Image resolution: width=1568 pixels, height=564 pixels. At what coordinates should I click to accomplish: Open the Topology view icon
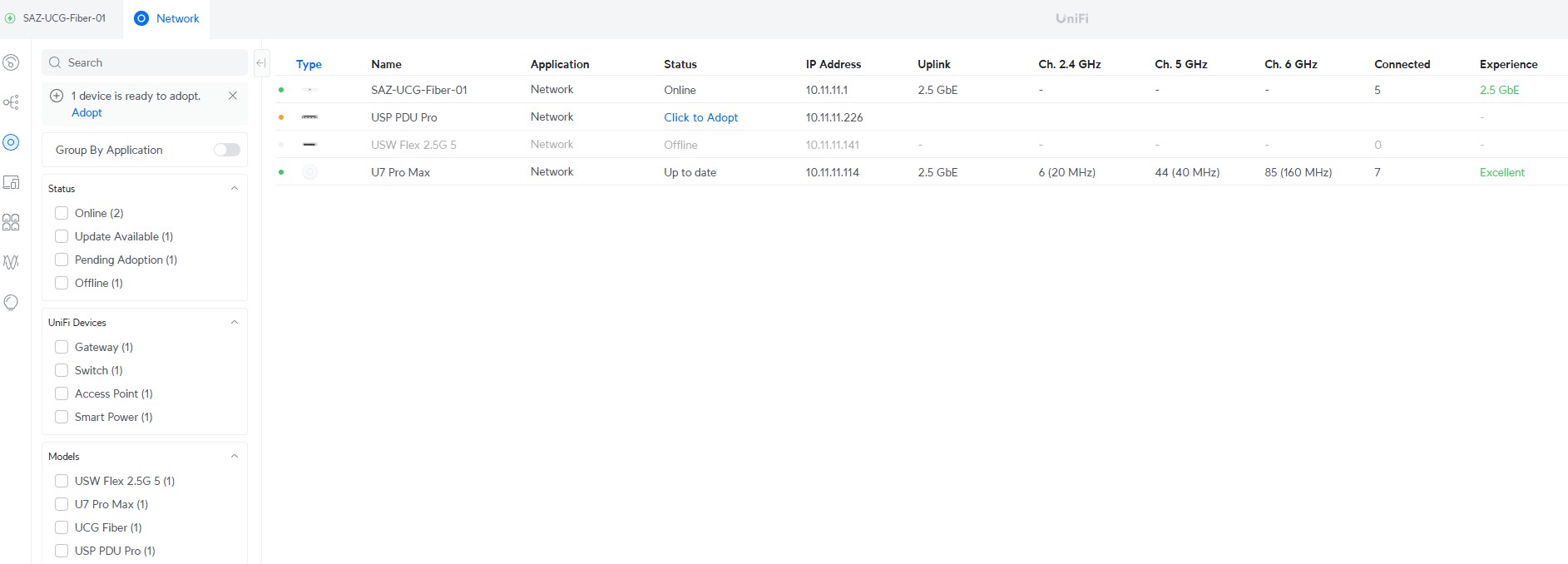click(x=12, y=102)
